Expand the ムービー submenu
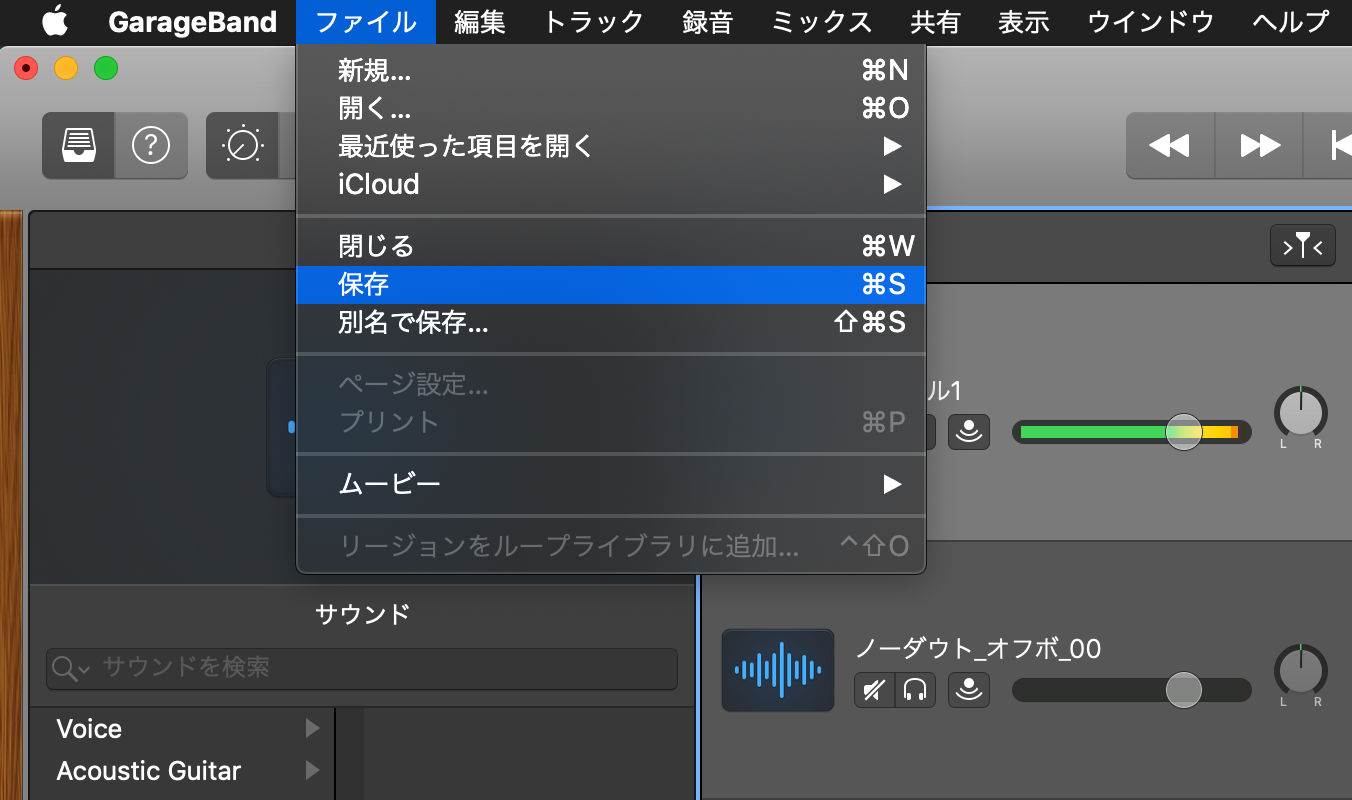Screen dimensions: 1352x800 point(611,484)
